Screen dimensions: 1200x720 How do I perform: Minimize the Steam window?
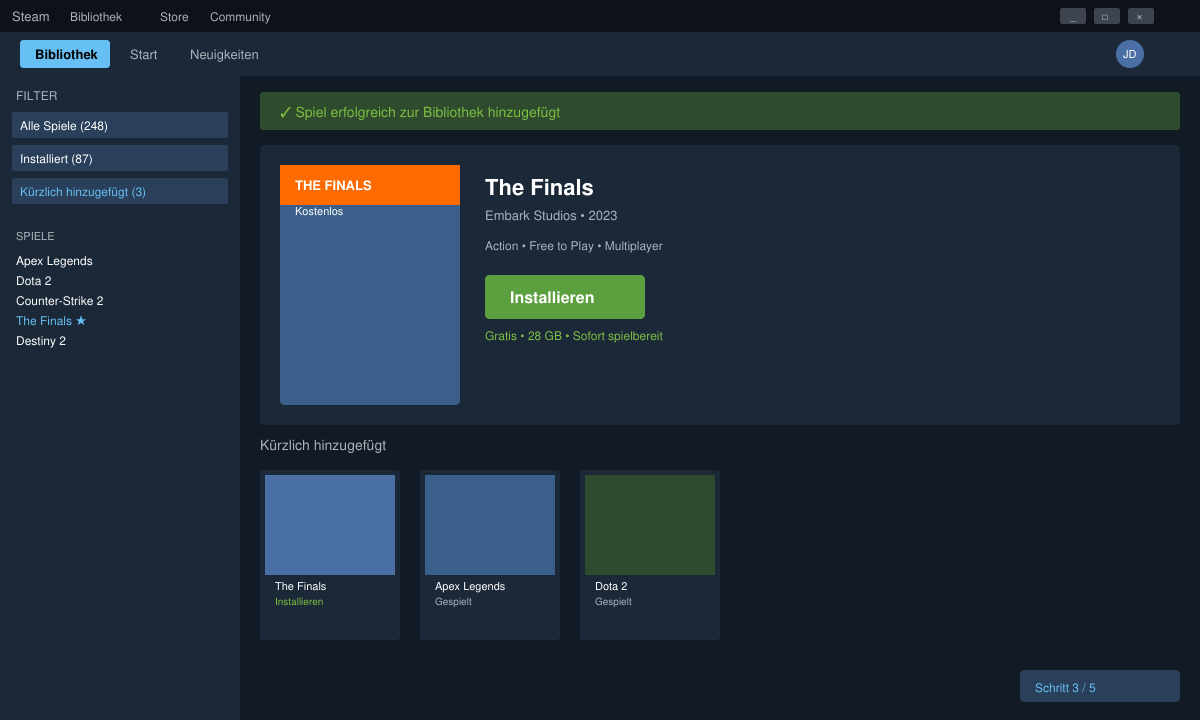point(1073,16)
